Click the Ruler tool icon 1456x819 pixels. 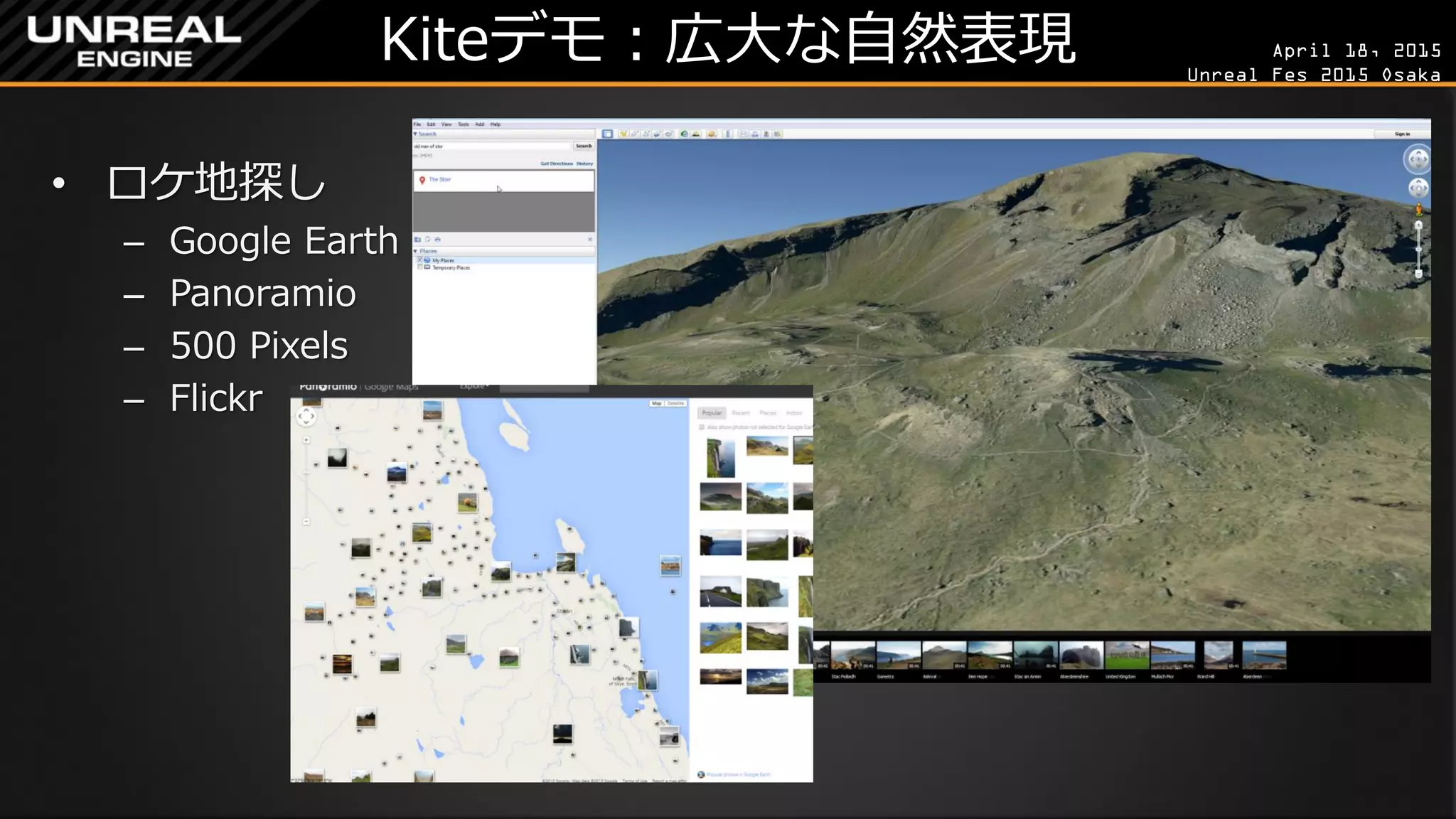[x=727, y=134]
